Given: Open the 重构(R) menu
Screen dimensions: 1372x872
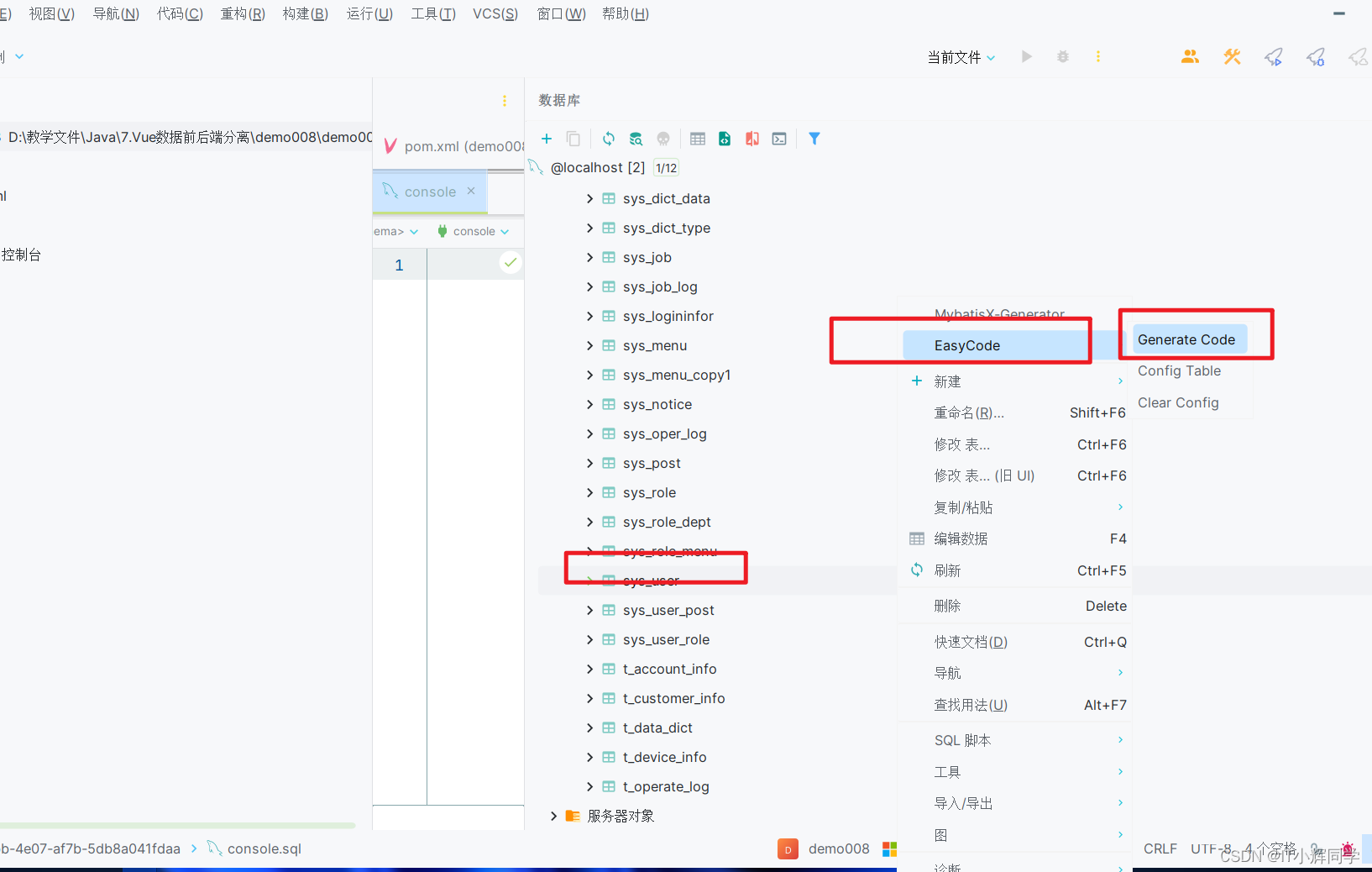Looking at the screenshot, I should [x=243, y=13].
